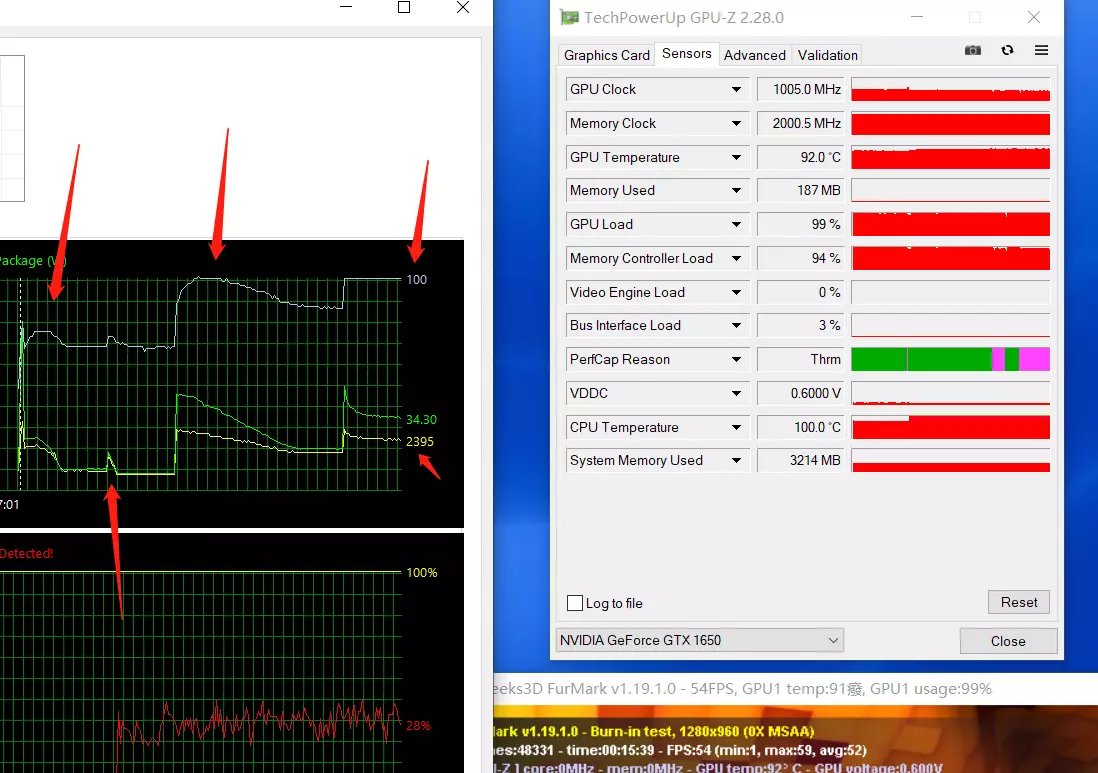Switch to the Graphics Card tab
Screen dimensions: 1098x773
coord(606,55)
